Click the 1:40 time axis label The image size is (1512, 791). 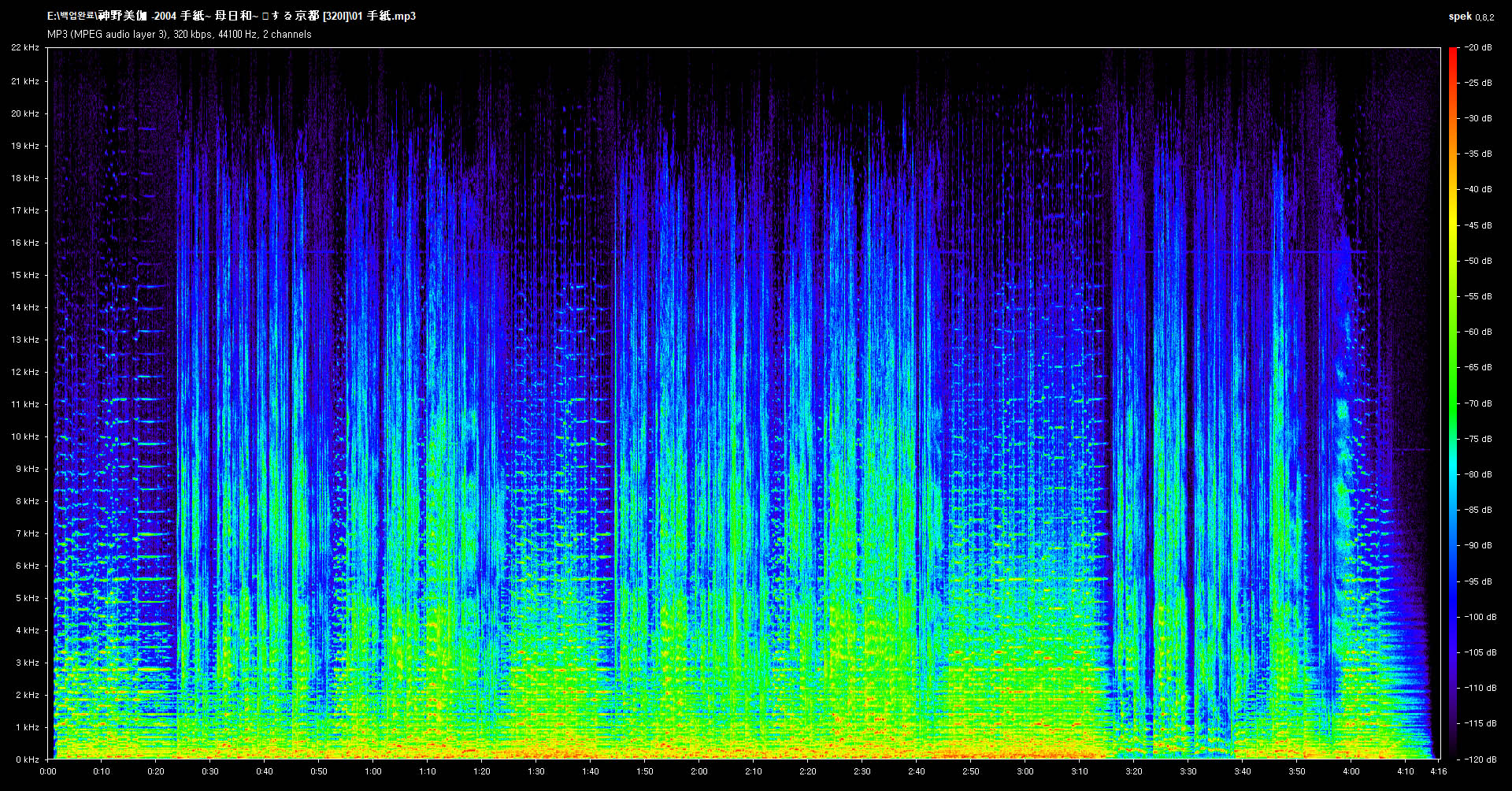591,771
